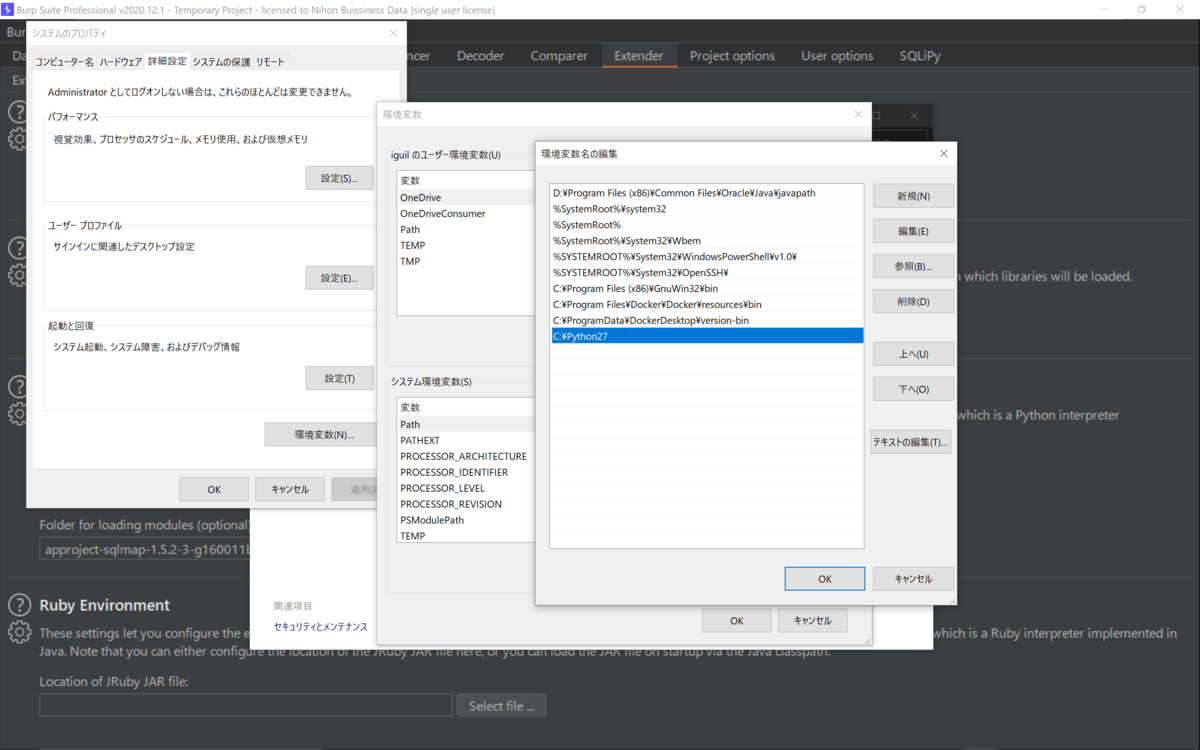1200x750 pixels.
Task: Select the javapath entry in path list
Action: (x=706, y=193)
